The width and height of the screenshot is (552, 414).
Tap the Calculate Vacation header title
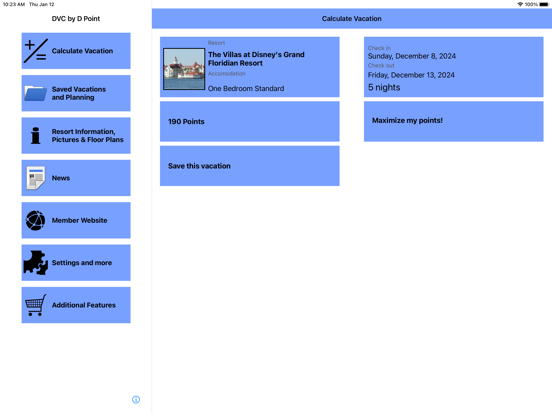click(352, 19)
